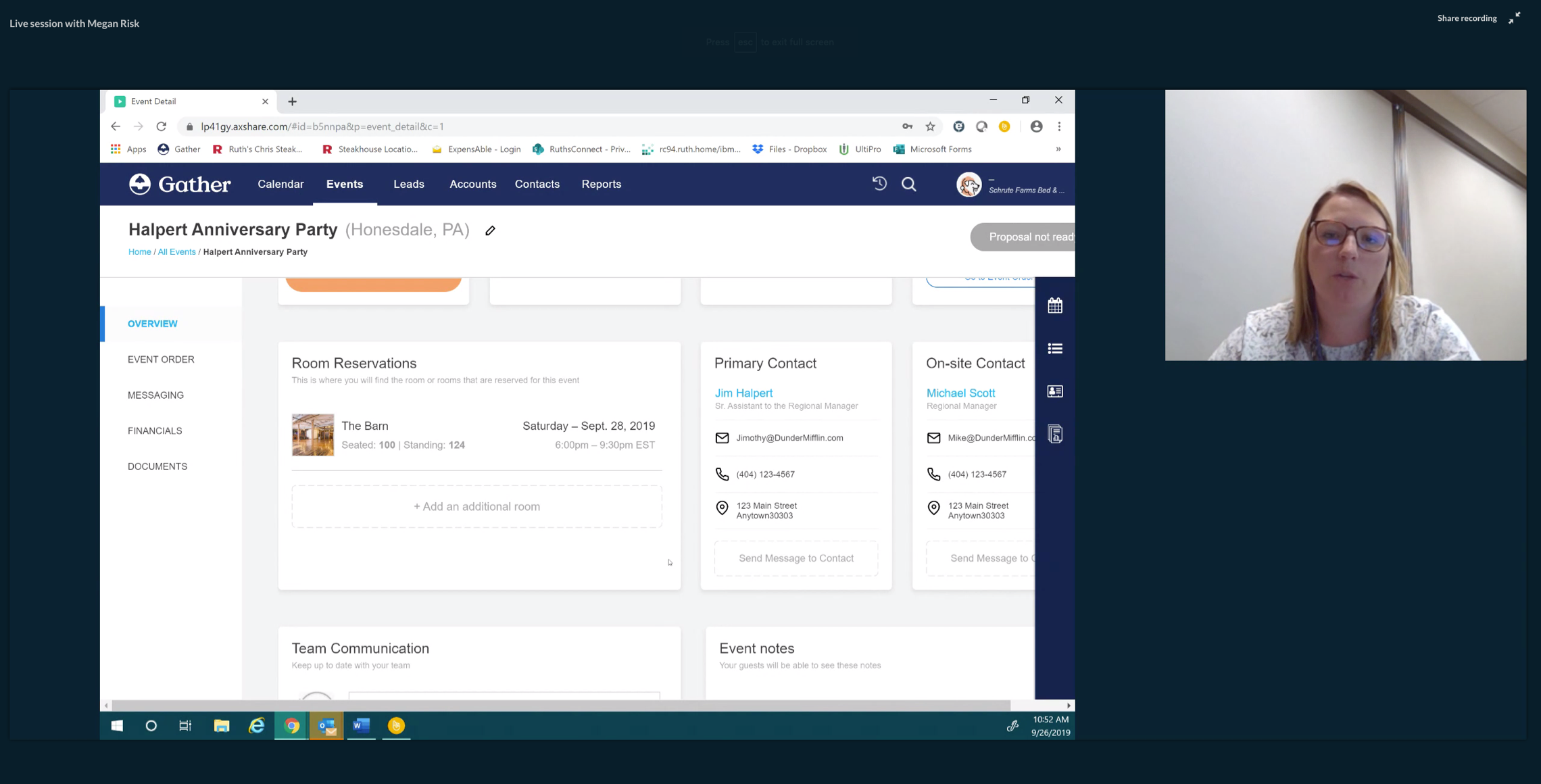Click Add an additional room button
This screenshot has width=1541, height=784.
[476, 506]
